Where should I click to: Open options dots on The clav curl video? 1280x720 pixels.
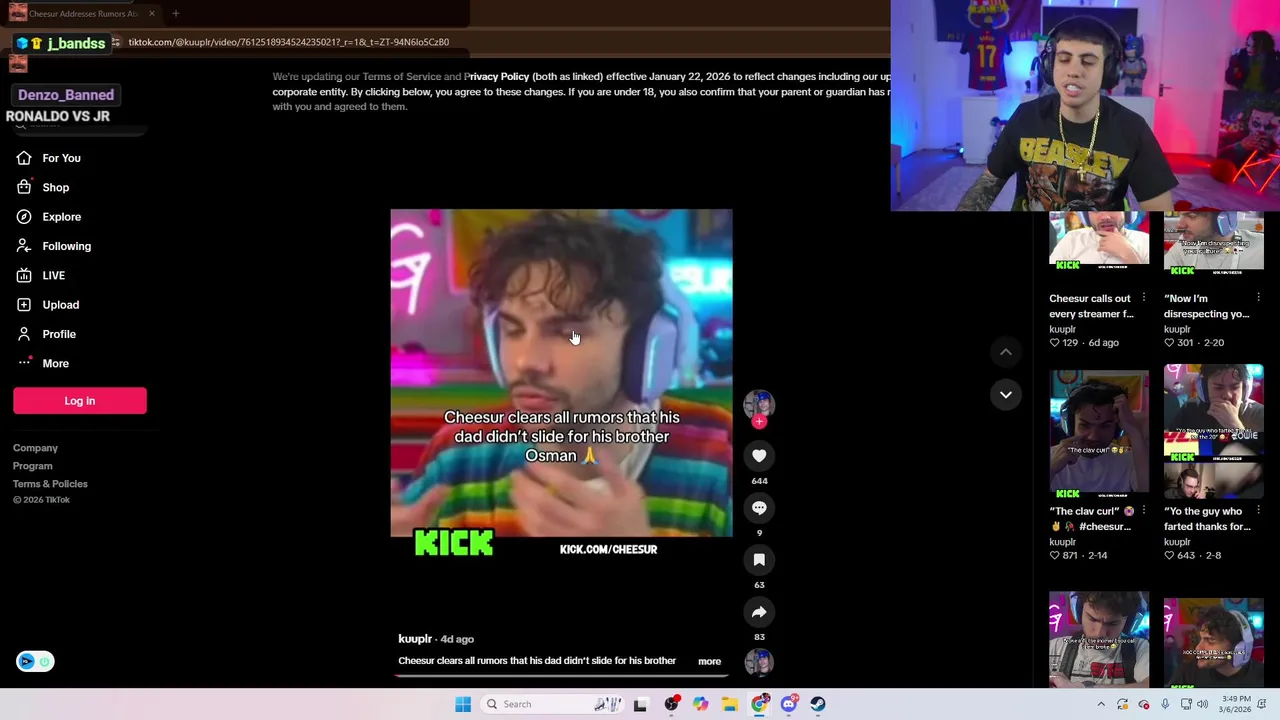(x=1144, y=511)
